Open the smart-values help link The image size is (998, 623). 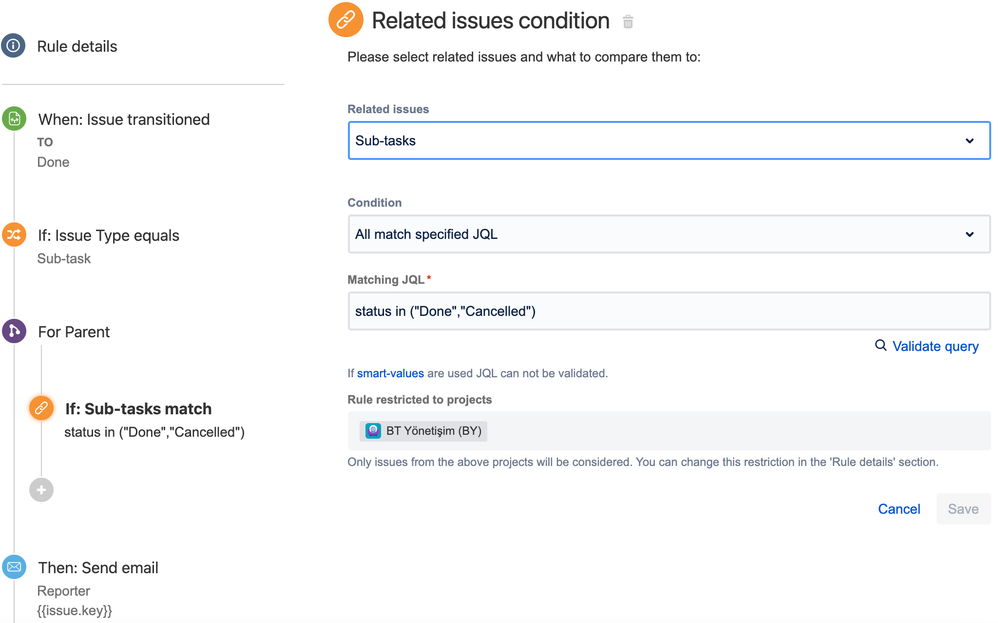390,373
